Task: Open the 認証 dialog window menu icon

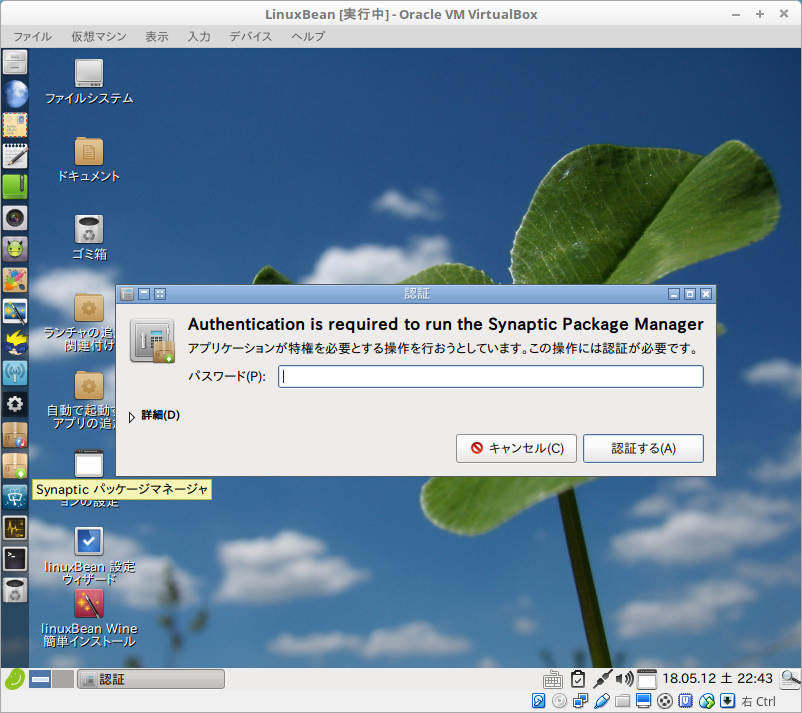Action: (x=127, y=294)
